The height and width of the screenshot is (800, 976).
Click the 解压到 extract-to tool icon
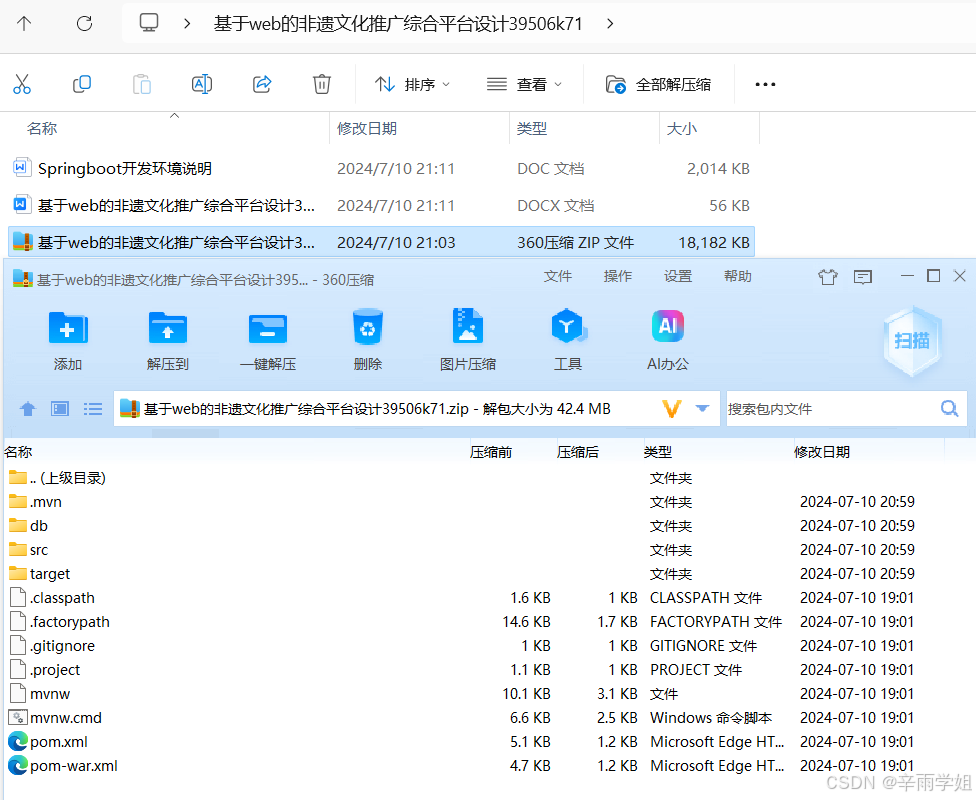(x=167, y=340)
